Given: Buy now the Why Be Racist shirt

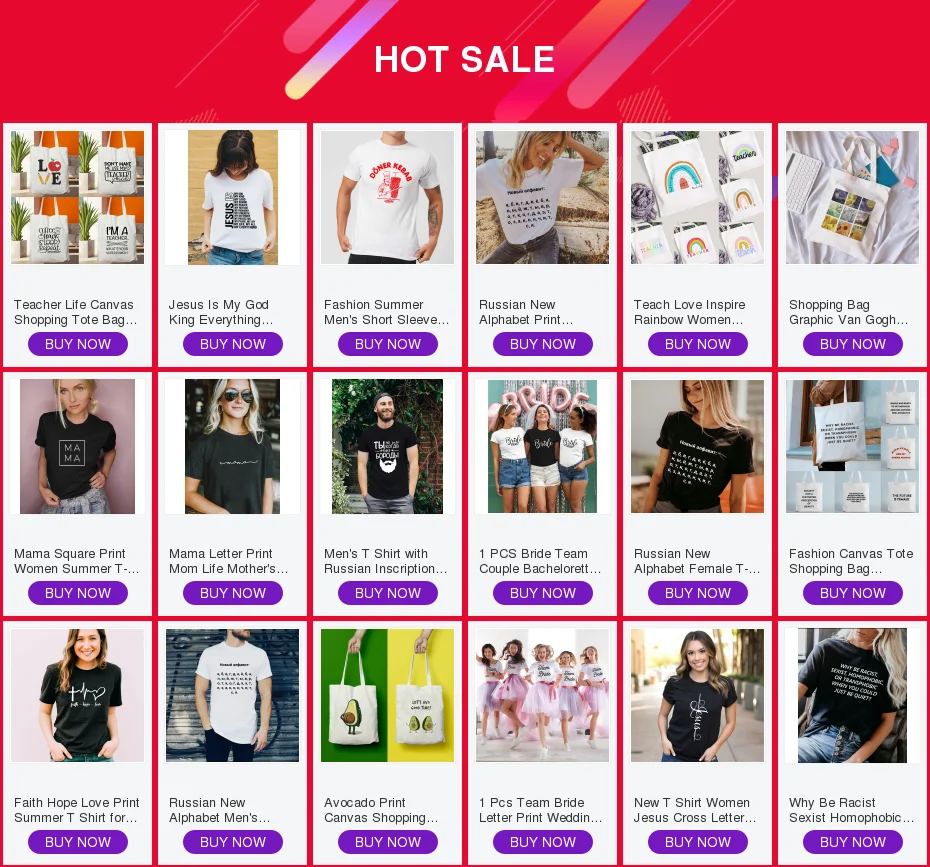Looking at the screenshot, I should (853, 842).
